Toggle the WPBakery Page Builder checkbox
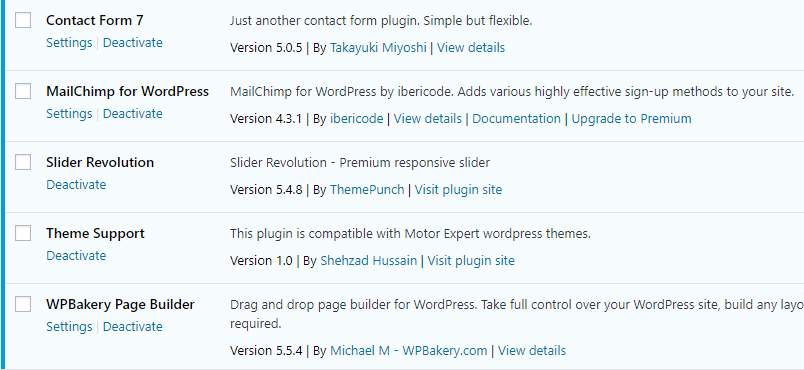This screenshot has width=804, height=370. coord(23,304)
